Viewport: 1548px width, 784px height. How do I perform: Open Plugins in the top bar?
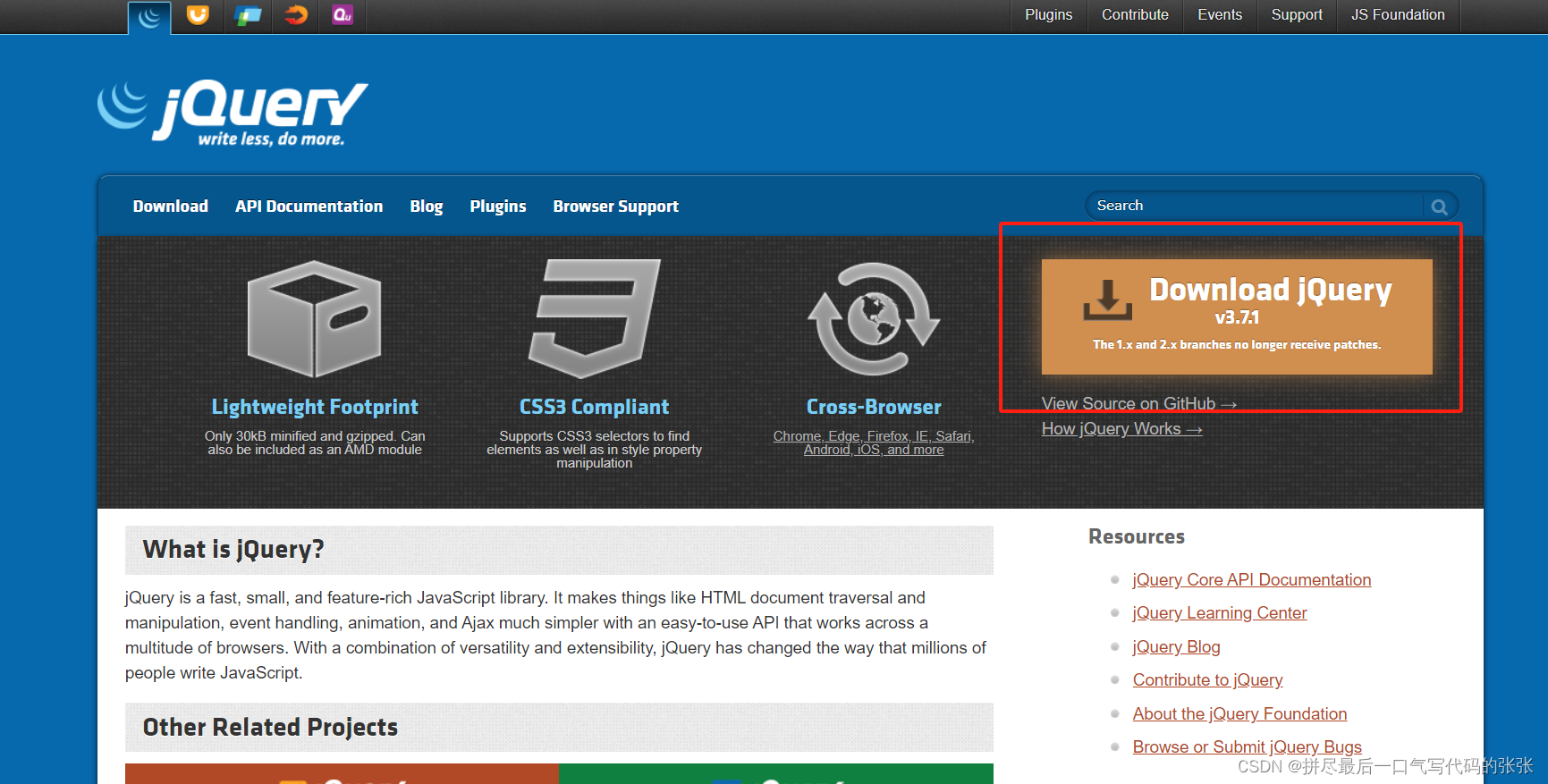pos(1049,15)
